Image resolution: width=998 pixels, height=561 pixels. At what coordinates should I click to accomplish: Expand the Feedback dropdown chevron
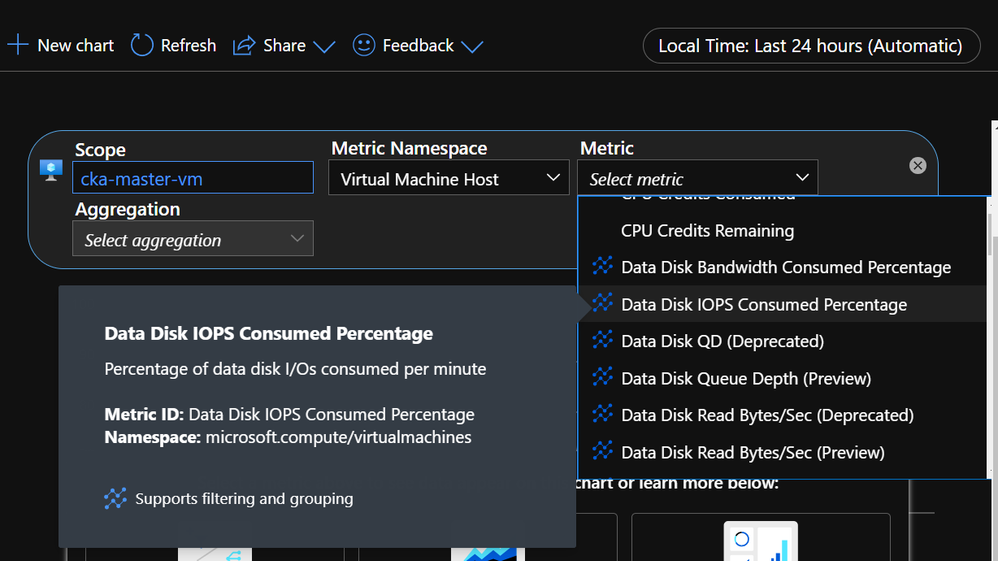[x=472, y=47]
